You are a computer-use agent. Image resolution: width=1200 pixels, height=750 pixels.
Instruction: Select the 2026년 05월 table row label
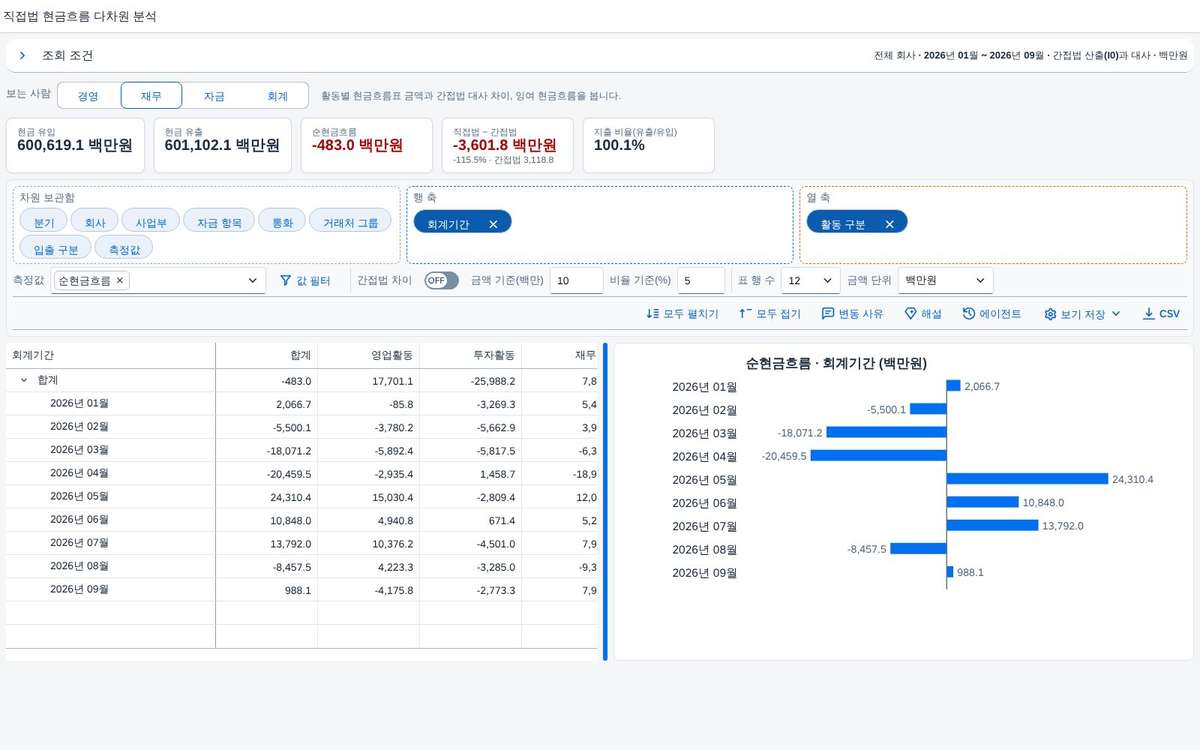pyautogui.click(x=79, y=496)
